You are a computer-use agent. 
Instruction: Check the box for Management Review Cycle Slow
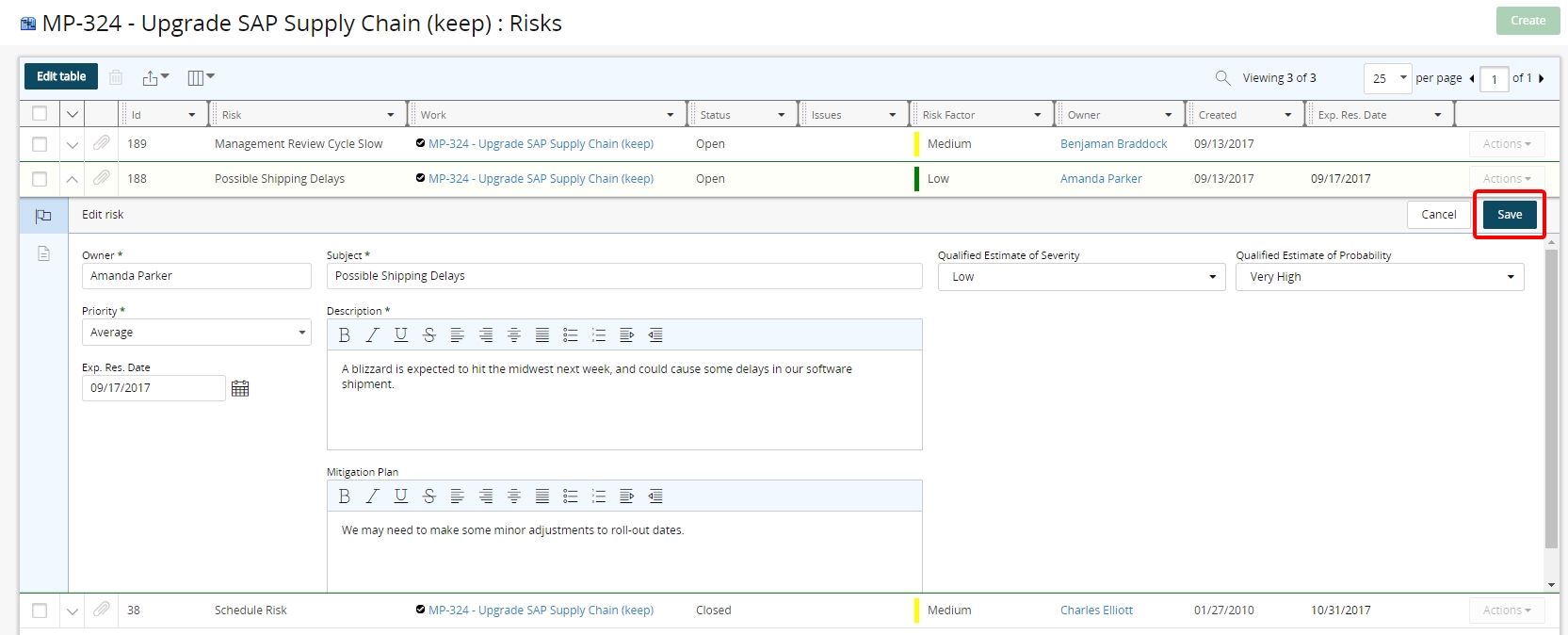[40, 144]
